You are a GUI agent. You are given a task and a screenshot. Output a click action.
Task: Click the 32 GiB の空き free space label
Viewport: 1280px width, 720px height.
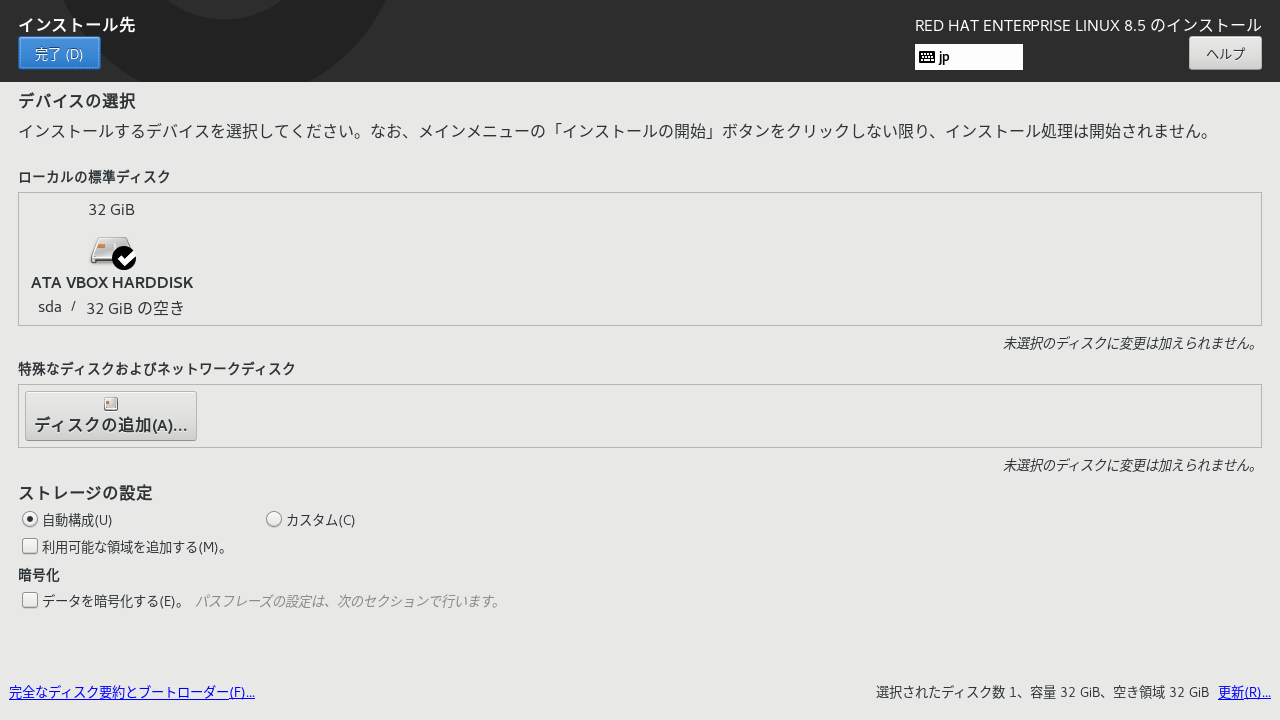click(135, 307)
